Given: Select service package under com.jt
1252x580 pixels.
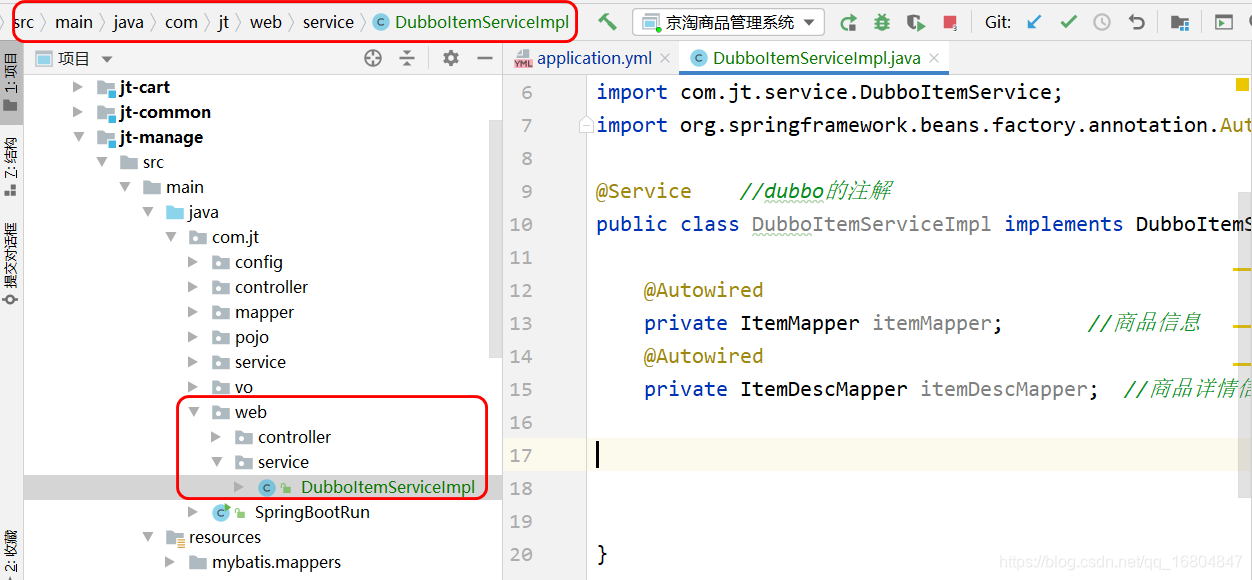Looking at the screenshot, I should pyautogui.click(x=260, y=362).
